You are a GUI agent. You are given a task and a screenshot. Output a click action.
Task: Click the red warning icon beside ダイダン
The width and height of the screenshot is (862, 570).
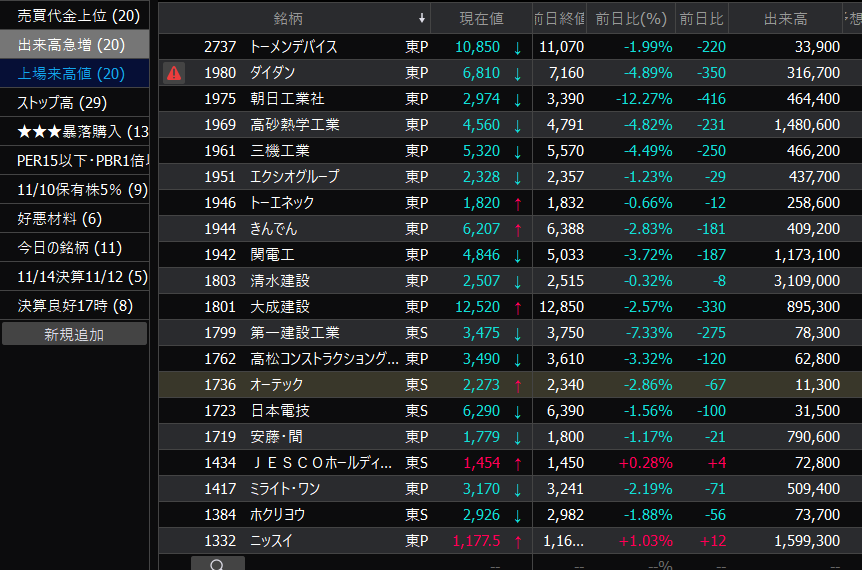174,73
